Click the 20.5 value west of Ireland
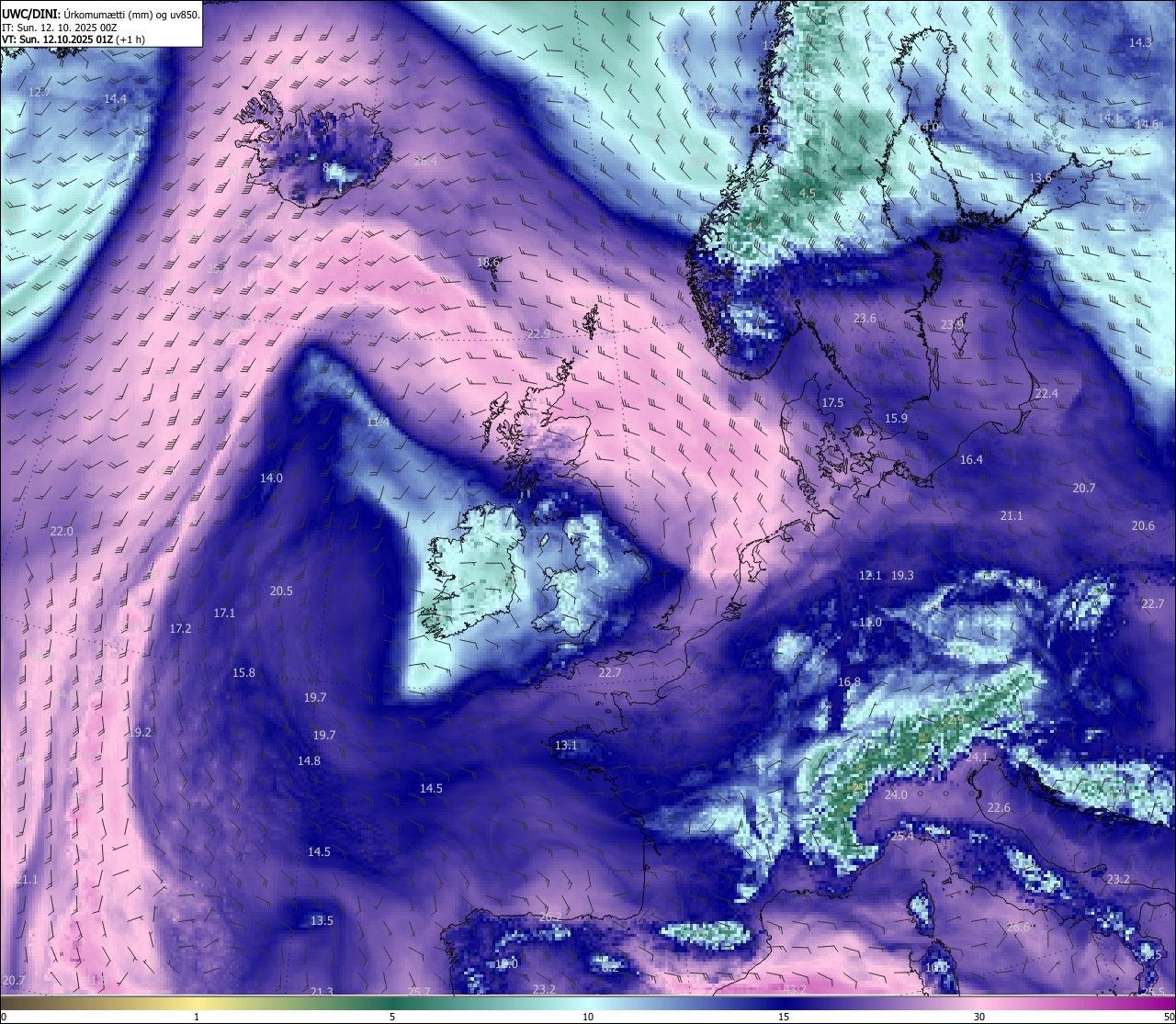 coord(281,591)
